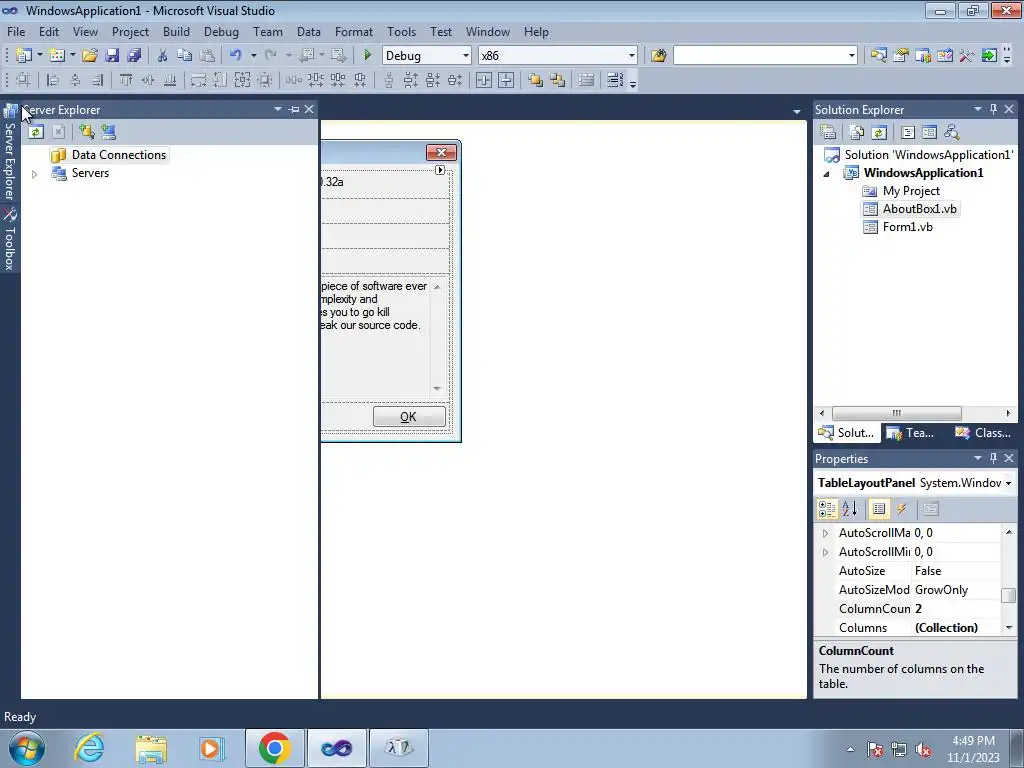Image resolution: width=1024 pixels, height=768 pixels.
Task: Select AboutBox1.vb in Solution Explorer
Action: (x=920, y=209)
